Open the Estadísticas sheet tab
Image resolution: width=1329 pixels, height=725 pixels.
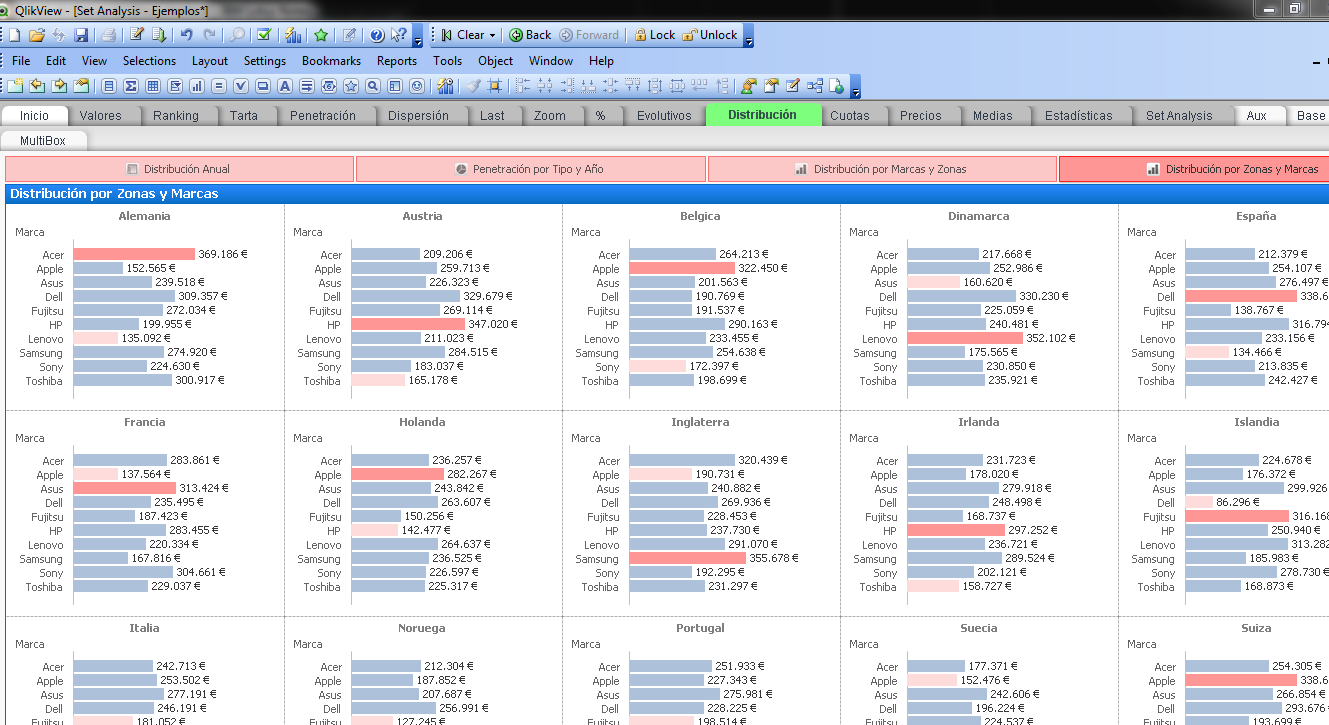pyautogui.click(x=1078, y=115)
